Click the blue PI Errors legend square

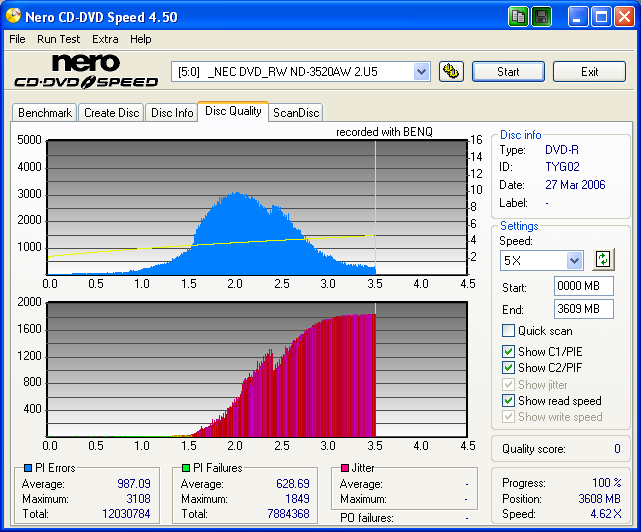click(28, 467)
